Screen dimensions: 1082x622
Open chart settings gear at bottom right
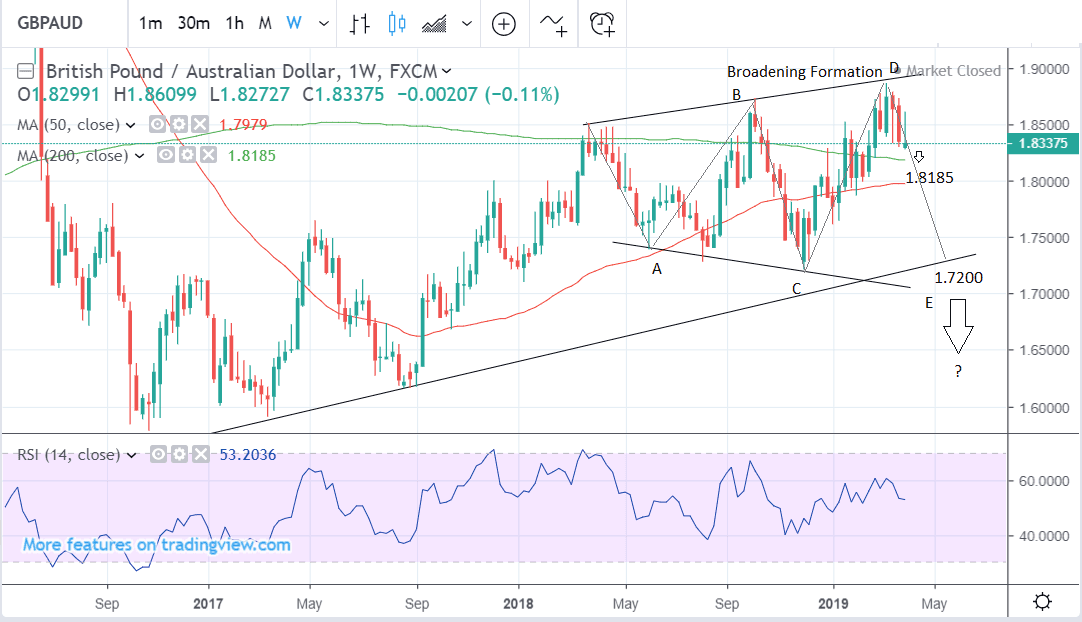tap(1042, 601)
